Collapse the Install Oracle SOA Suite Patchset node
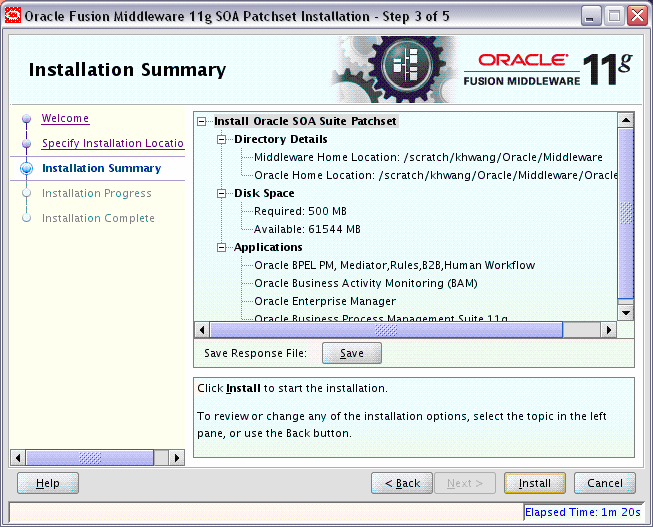This screenshot has height=527, width=653. [202, 122]
